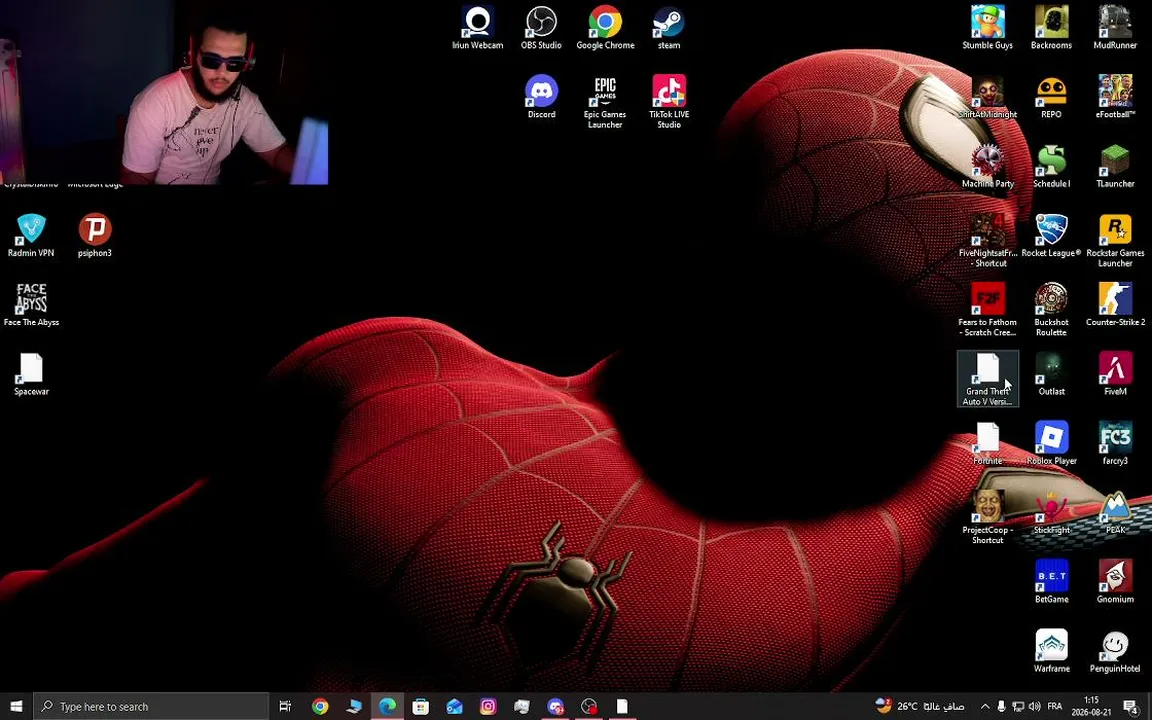This screenshot has height=720, width=1152.
Task: Launch OBS Studio from the desktop
Action: pos(541,28)
